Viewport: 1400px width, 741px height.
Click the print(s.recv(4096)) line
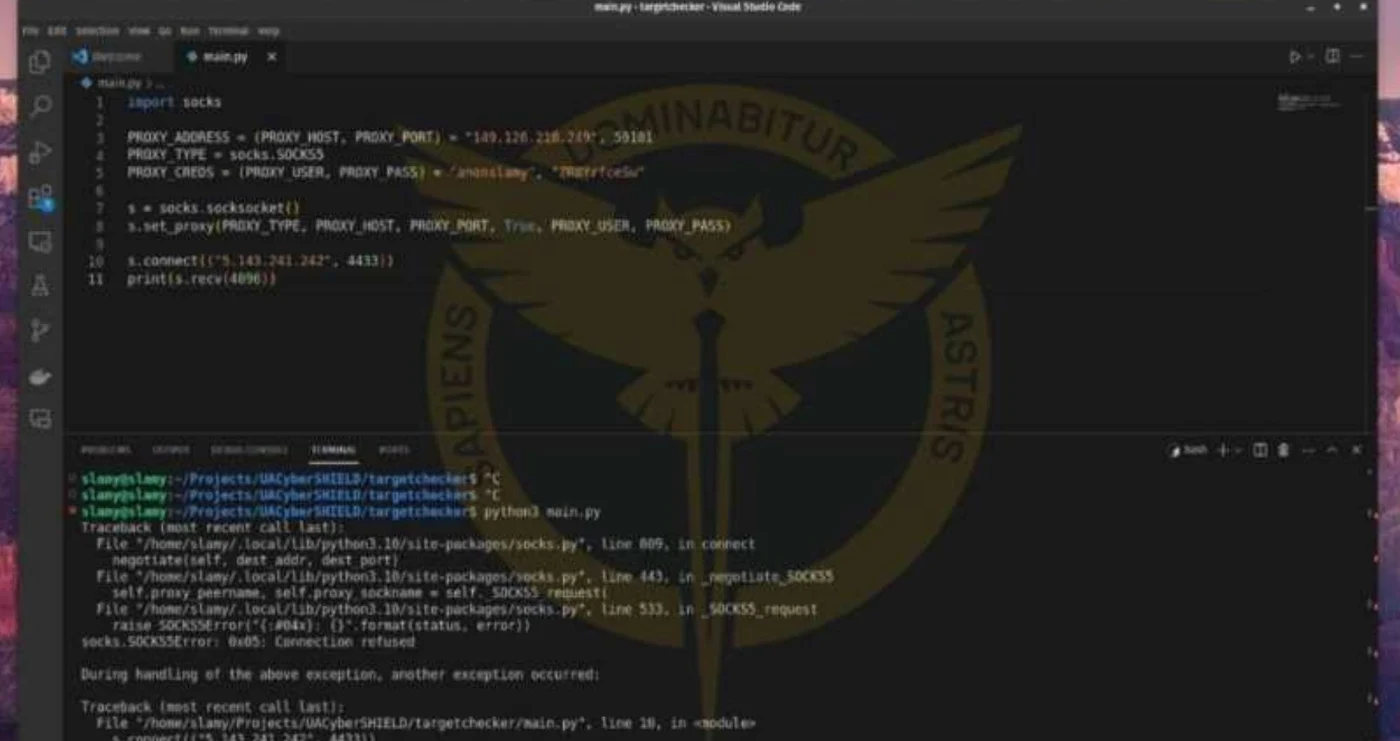201,279
